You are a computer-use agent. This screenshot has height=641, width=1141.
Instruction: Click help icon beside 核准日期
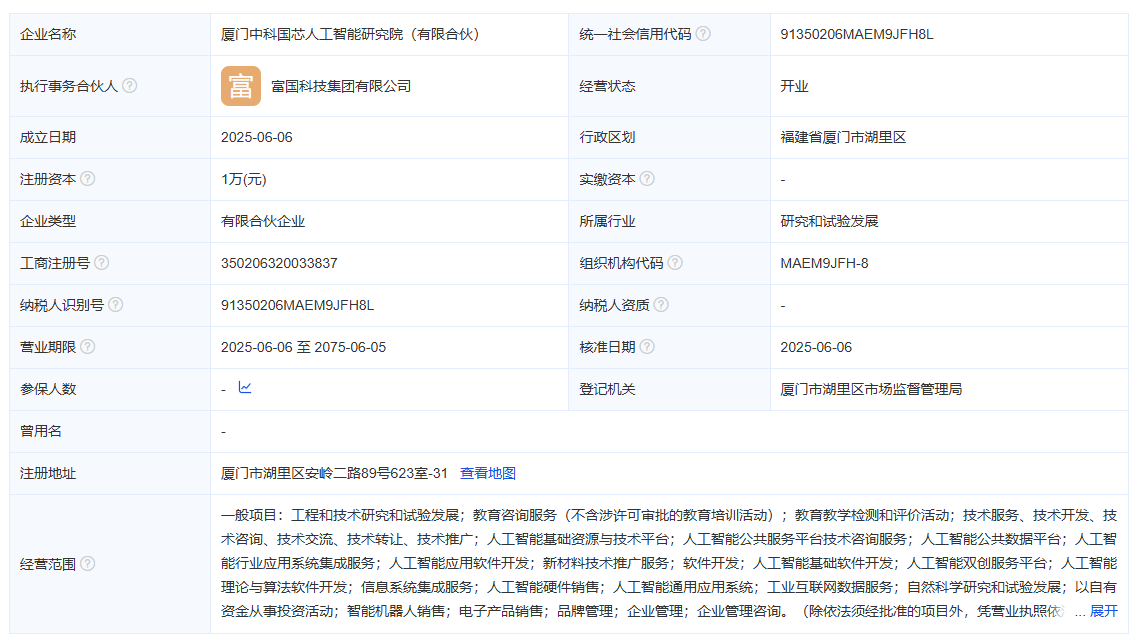647,347
